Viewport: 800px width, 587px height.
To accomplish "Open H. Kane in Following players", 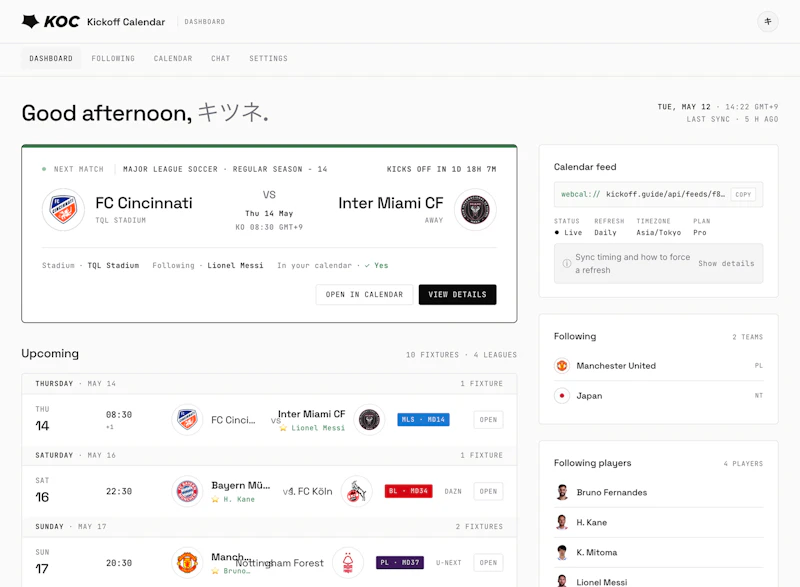I will (659, 522).
